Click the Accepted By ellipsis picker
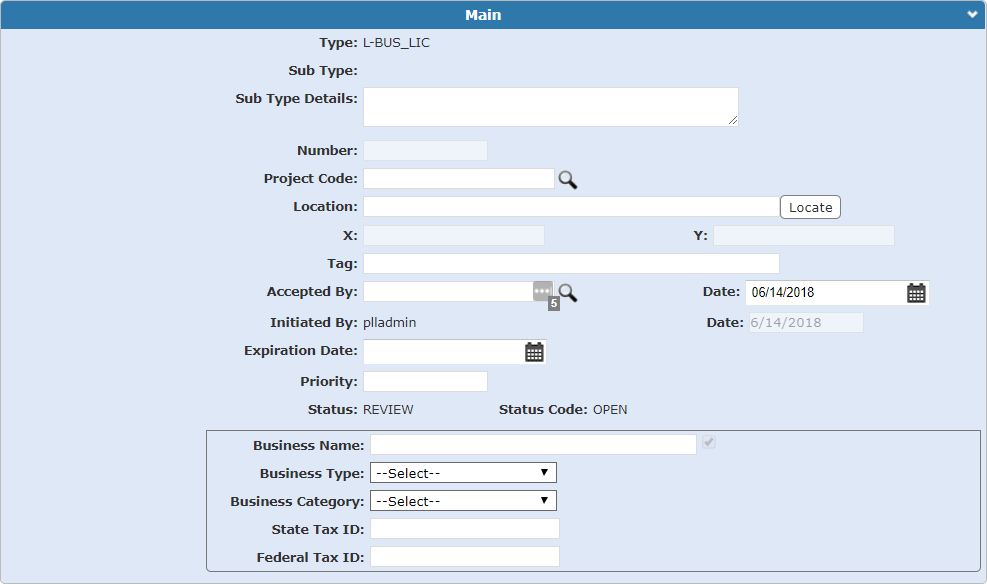 click(x=542, y=290)
